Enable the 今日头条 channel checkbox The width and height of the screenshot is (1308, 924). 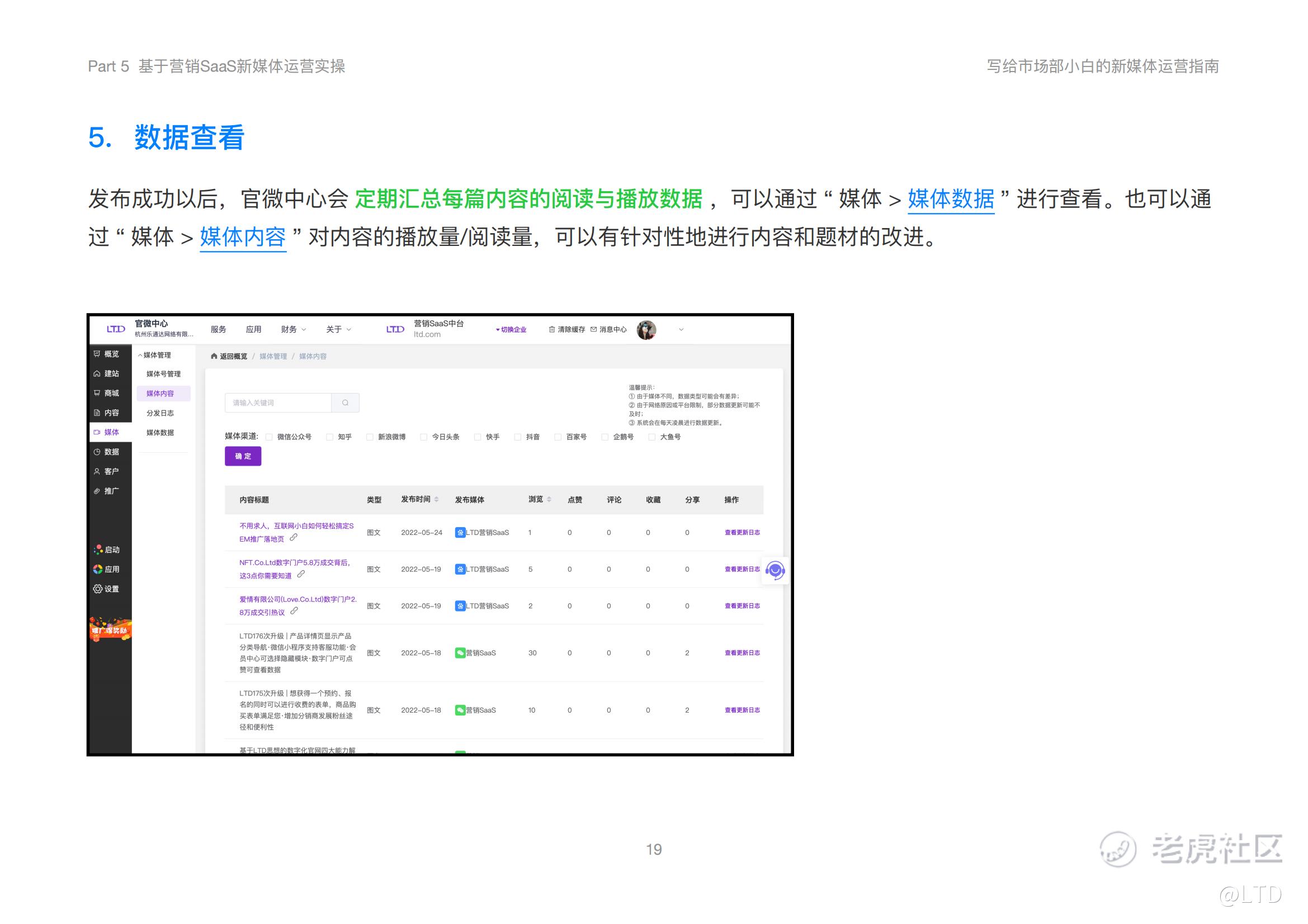[x=423, y=437]
